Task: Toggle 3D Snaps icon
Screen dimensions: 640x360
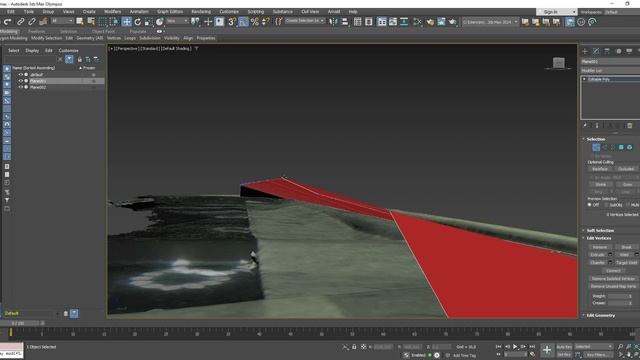Action: [x=232, y=22]
